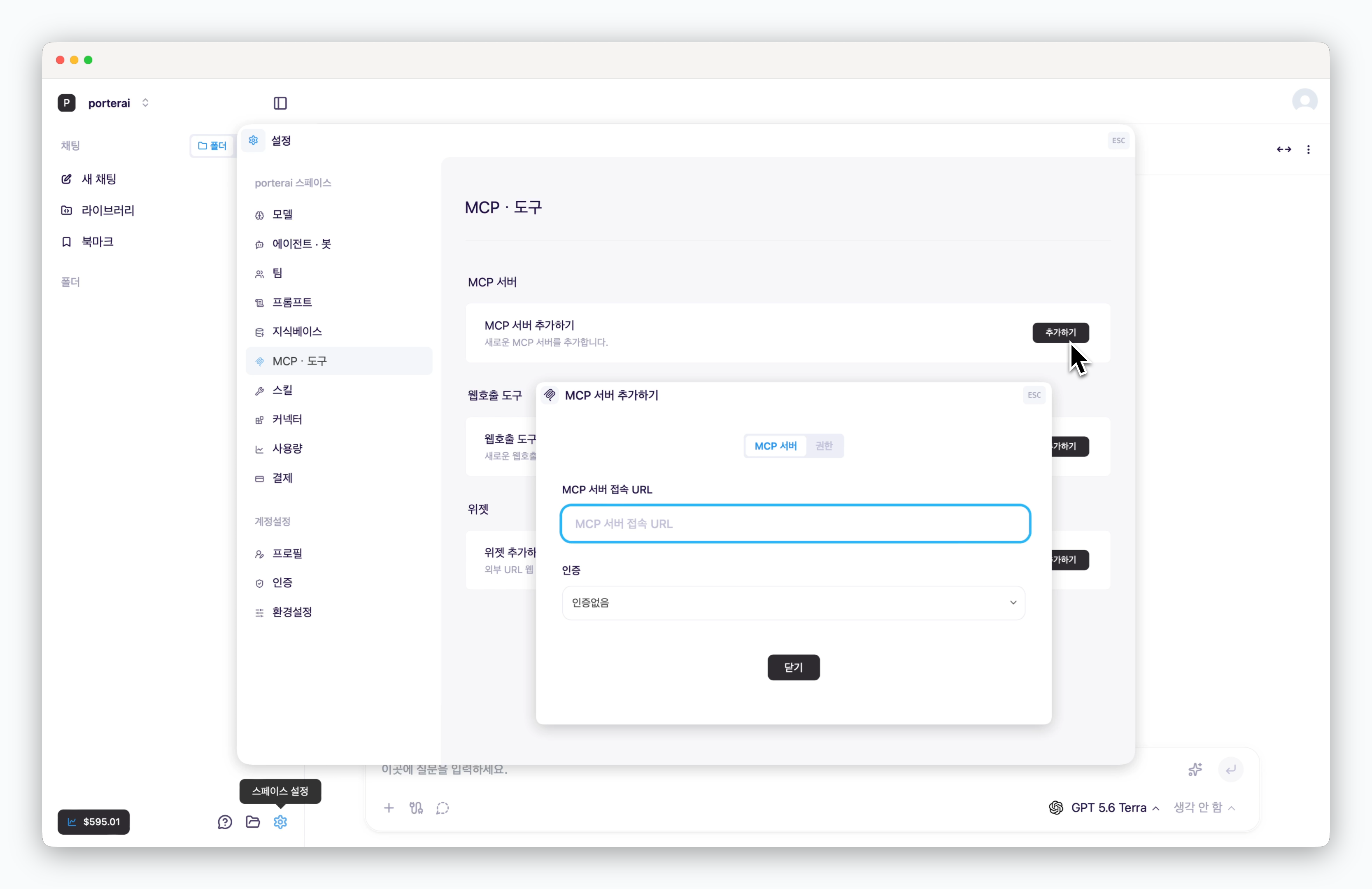Open 모델 settings section
Image resolution: width=1372 pixels, height=889 pixels.
point(338,214)
